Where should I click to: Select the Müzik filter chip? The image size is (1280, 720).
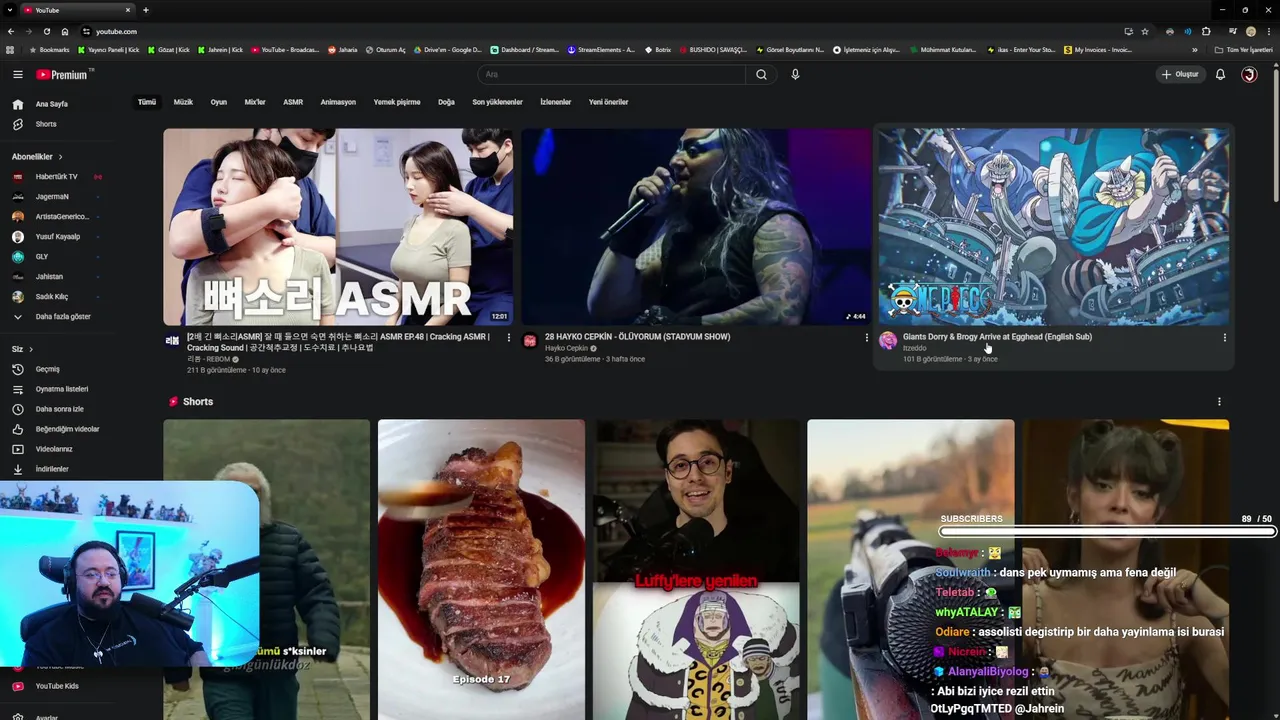tap(183, 102)
